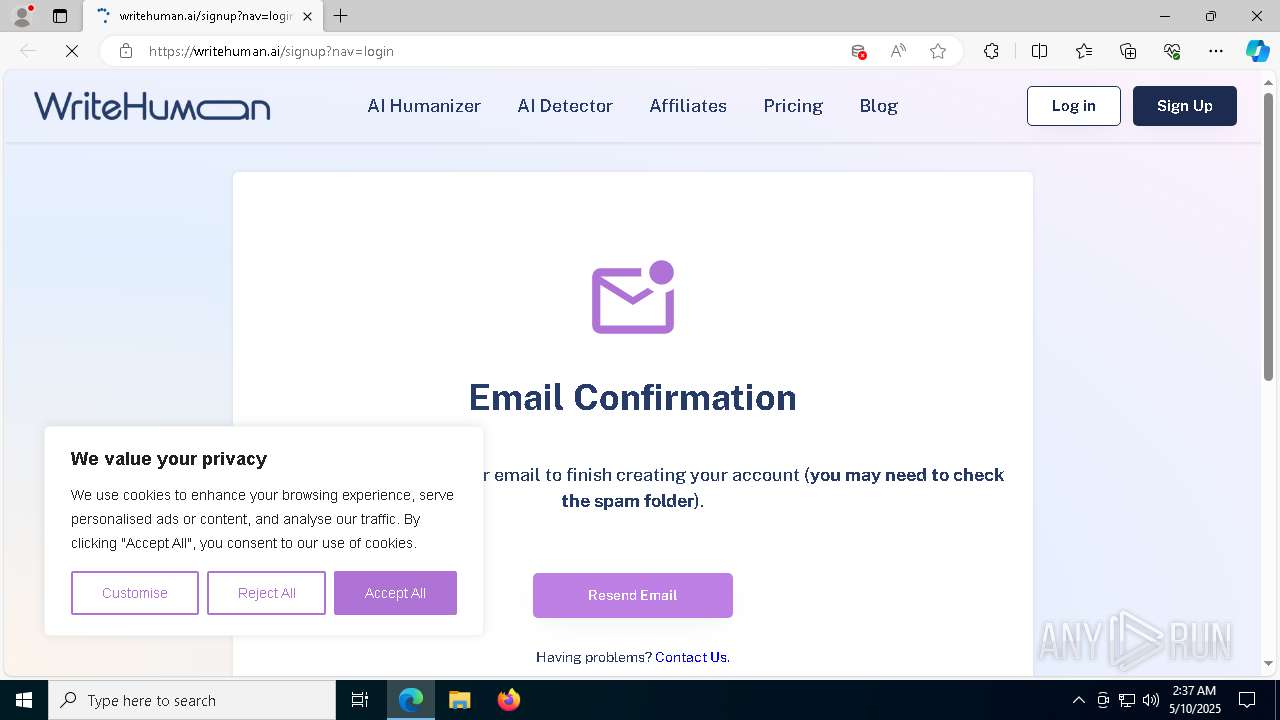Open the Favorites list icon
Image resolution: width=1280 pixels, height=720 pixels.
click(x=1084, y=51)
